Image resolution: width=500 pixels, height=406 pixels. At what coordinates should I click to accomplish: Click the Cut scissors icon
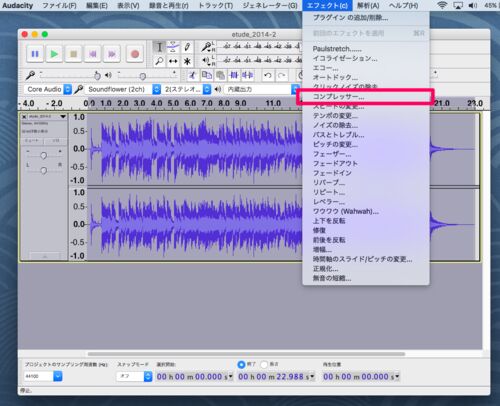pos(192,75)
